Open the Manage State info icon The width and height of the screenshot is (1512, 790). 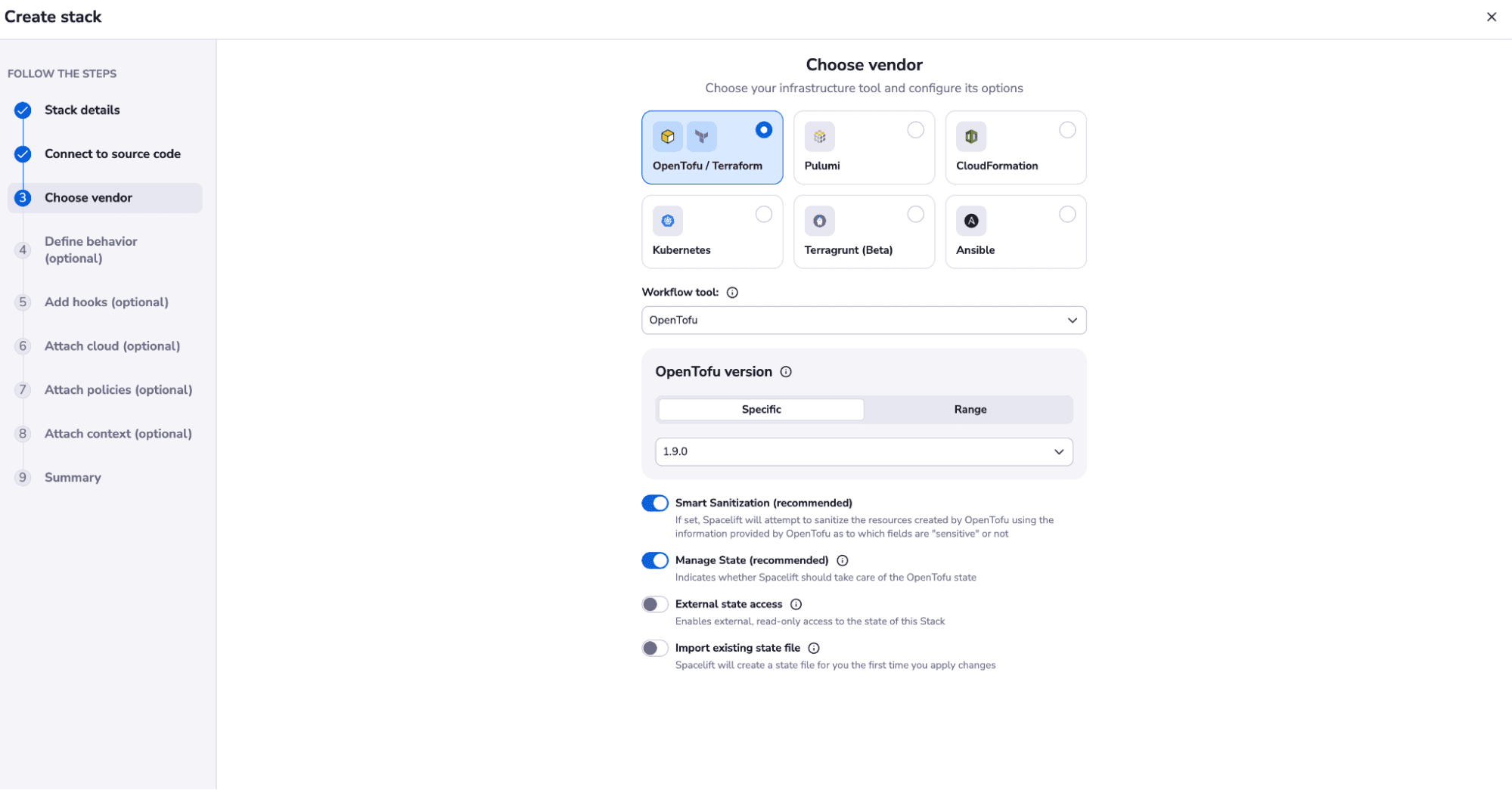pyautogui.click(x=843, y=560)
